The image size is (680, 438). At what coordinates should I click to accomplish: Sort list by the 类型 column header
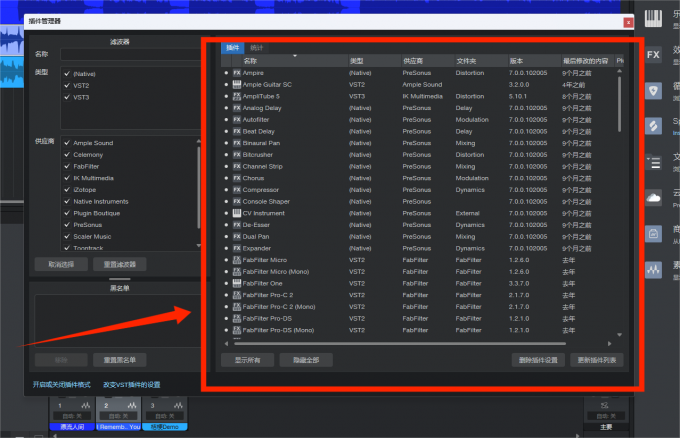[374, 61]
